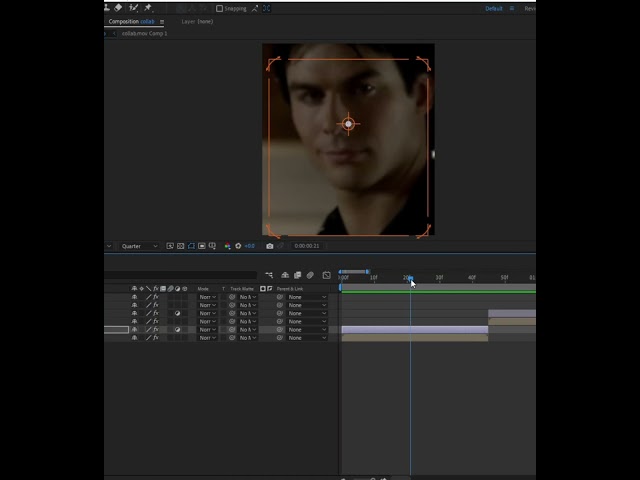Enable frame blending for all layers
640x480 pixels.
pyautogui.click(x=298, y=275)
